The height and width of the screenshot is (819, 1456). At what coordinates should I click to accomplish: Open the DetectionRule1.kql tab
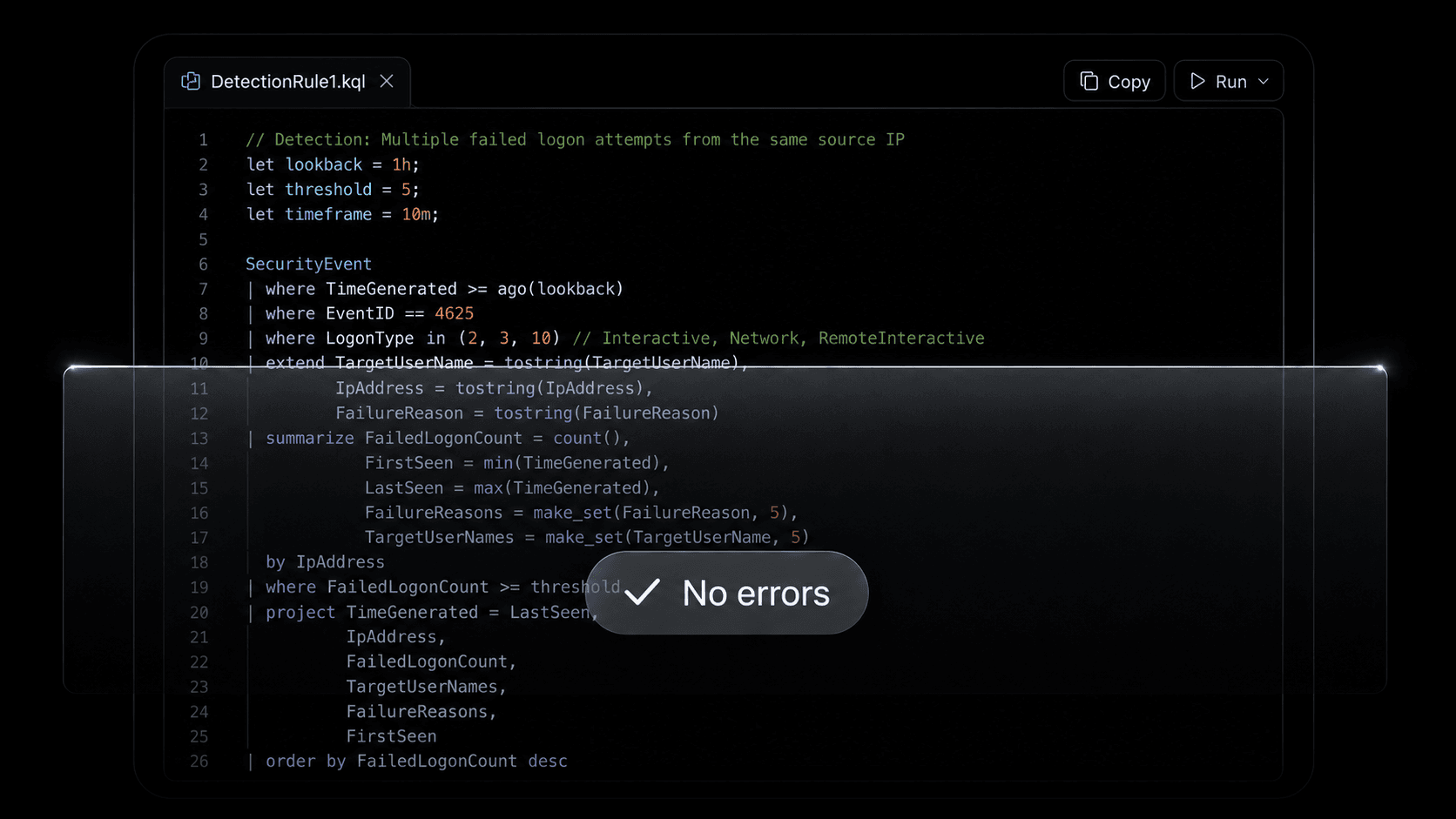tap(288, 82)
